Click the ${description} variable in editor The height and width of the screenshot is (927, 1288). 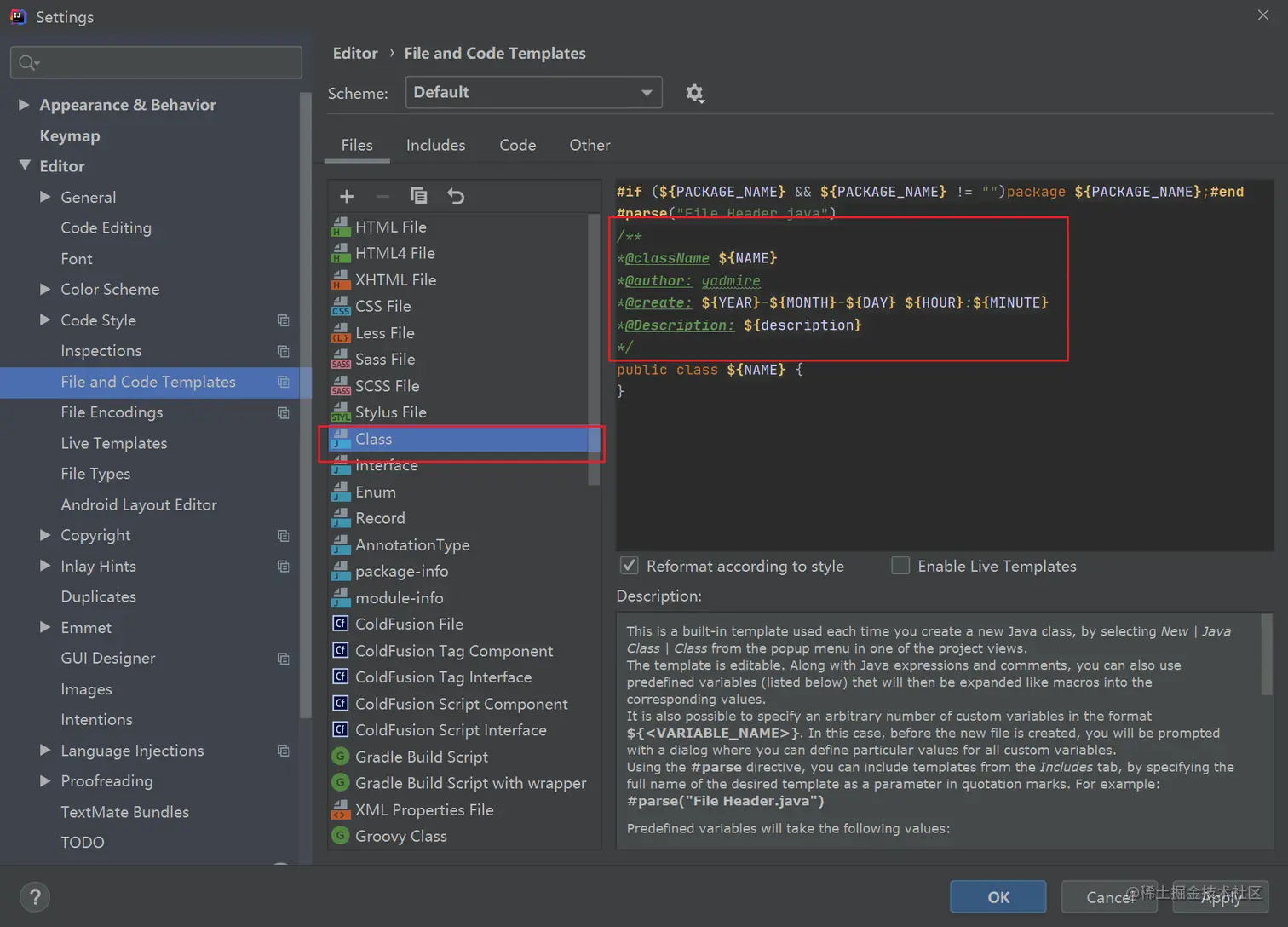click(802, 325)
